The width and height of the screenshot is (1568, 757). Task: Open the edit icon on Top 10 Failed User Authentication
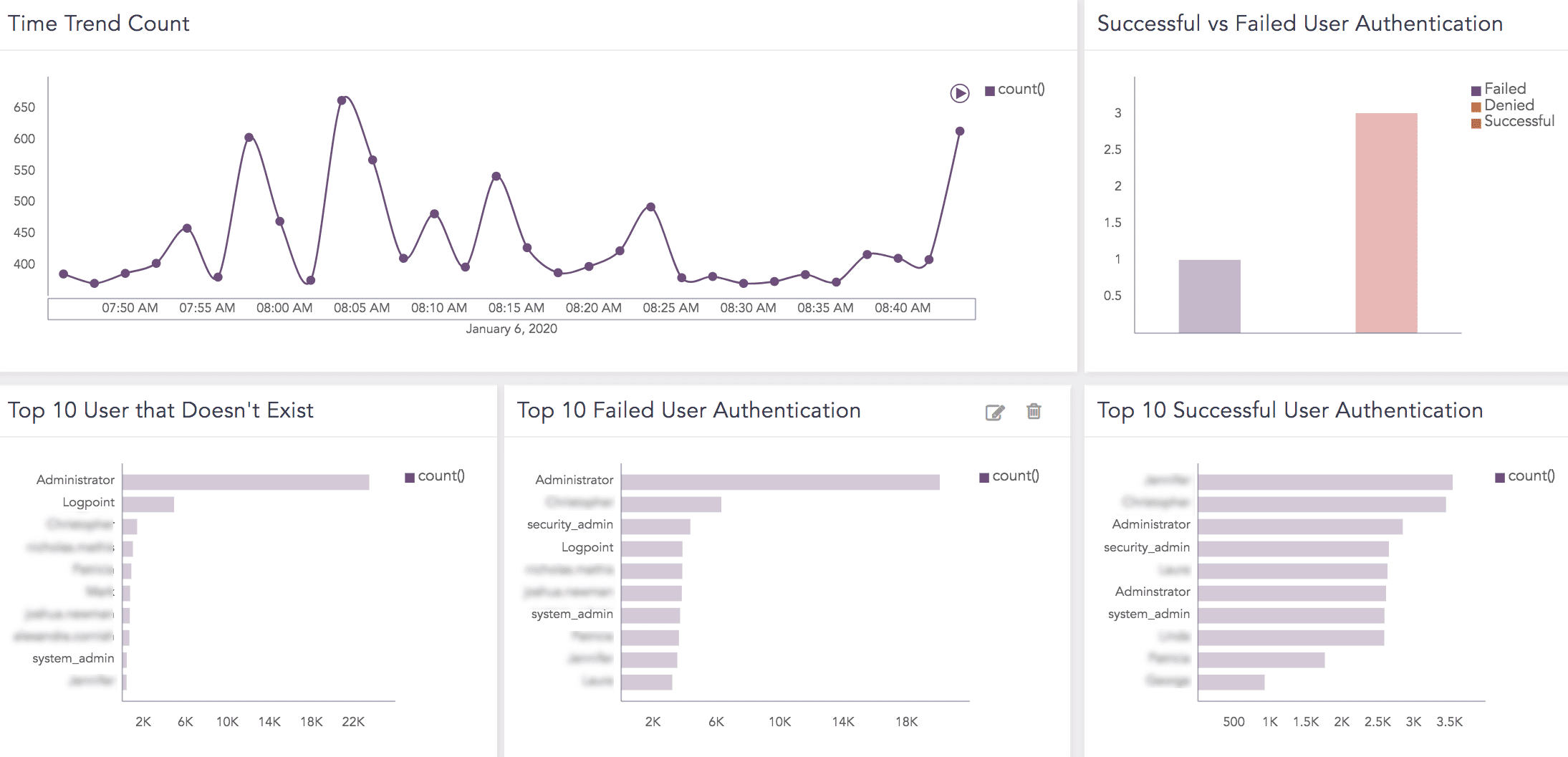[x=994, y=412]
